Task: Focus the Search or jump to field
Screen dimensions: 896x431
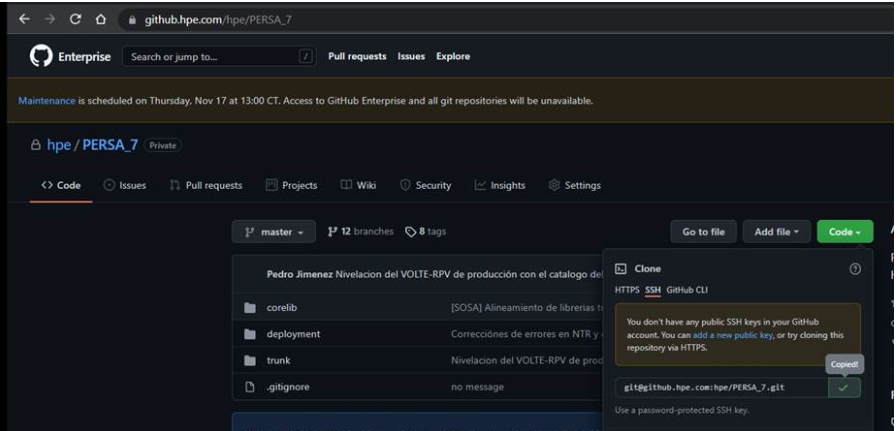Action: point(219,56)
